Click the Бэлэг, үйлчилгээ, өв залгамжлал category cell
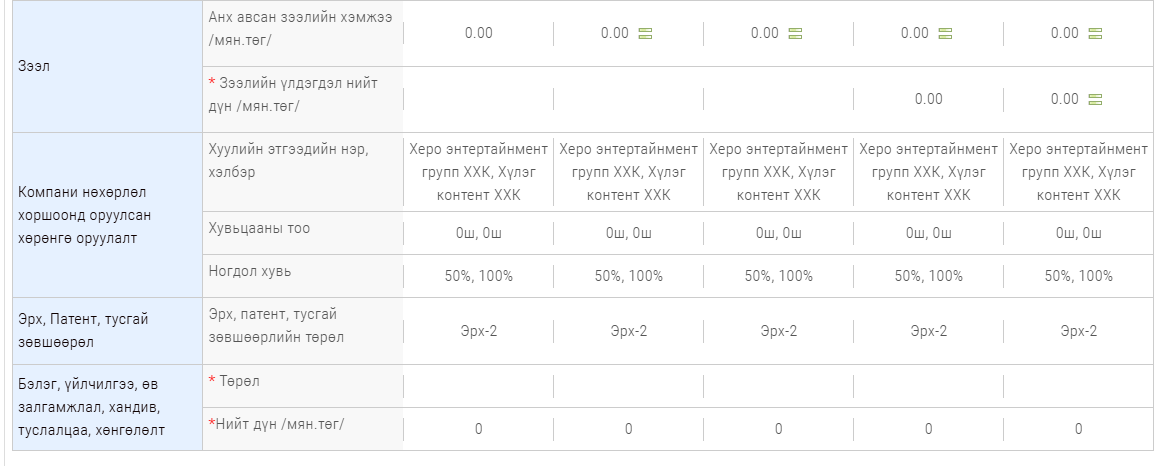The width and height of the screenshot is (1168, 466). coord(108,407)
